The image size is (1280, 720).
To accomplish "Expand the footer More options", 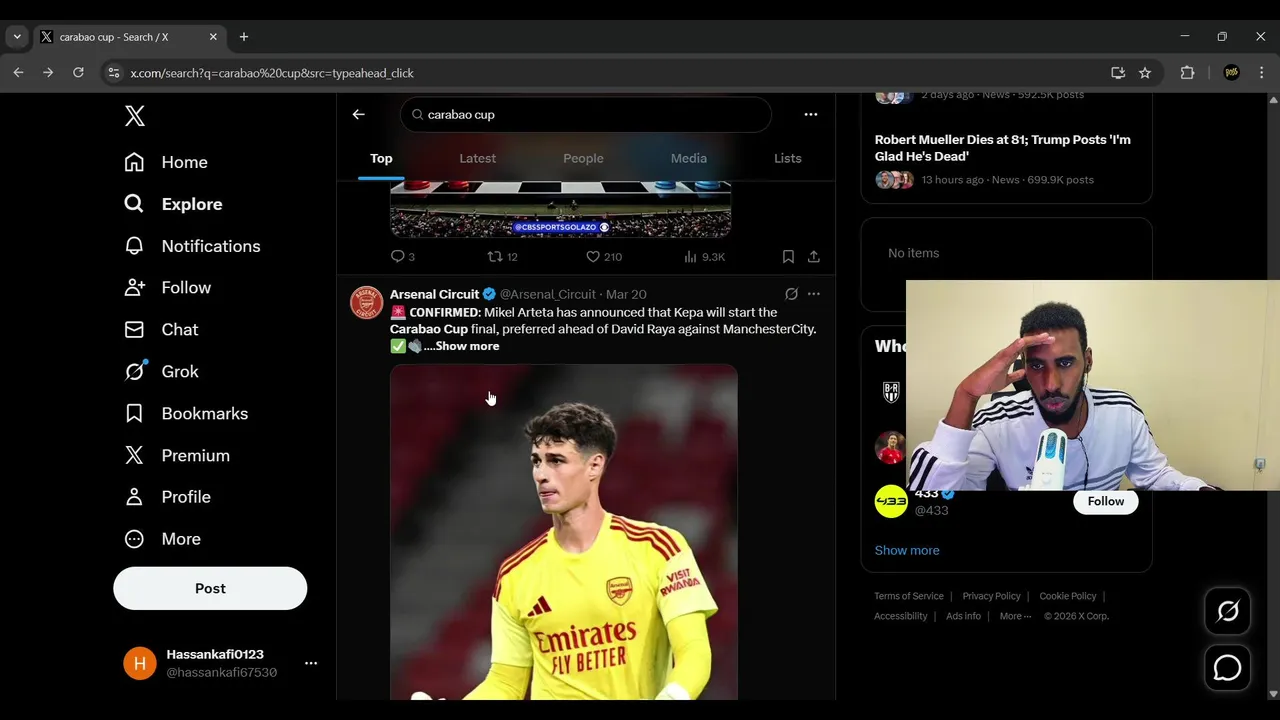I will 1015,616.
